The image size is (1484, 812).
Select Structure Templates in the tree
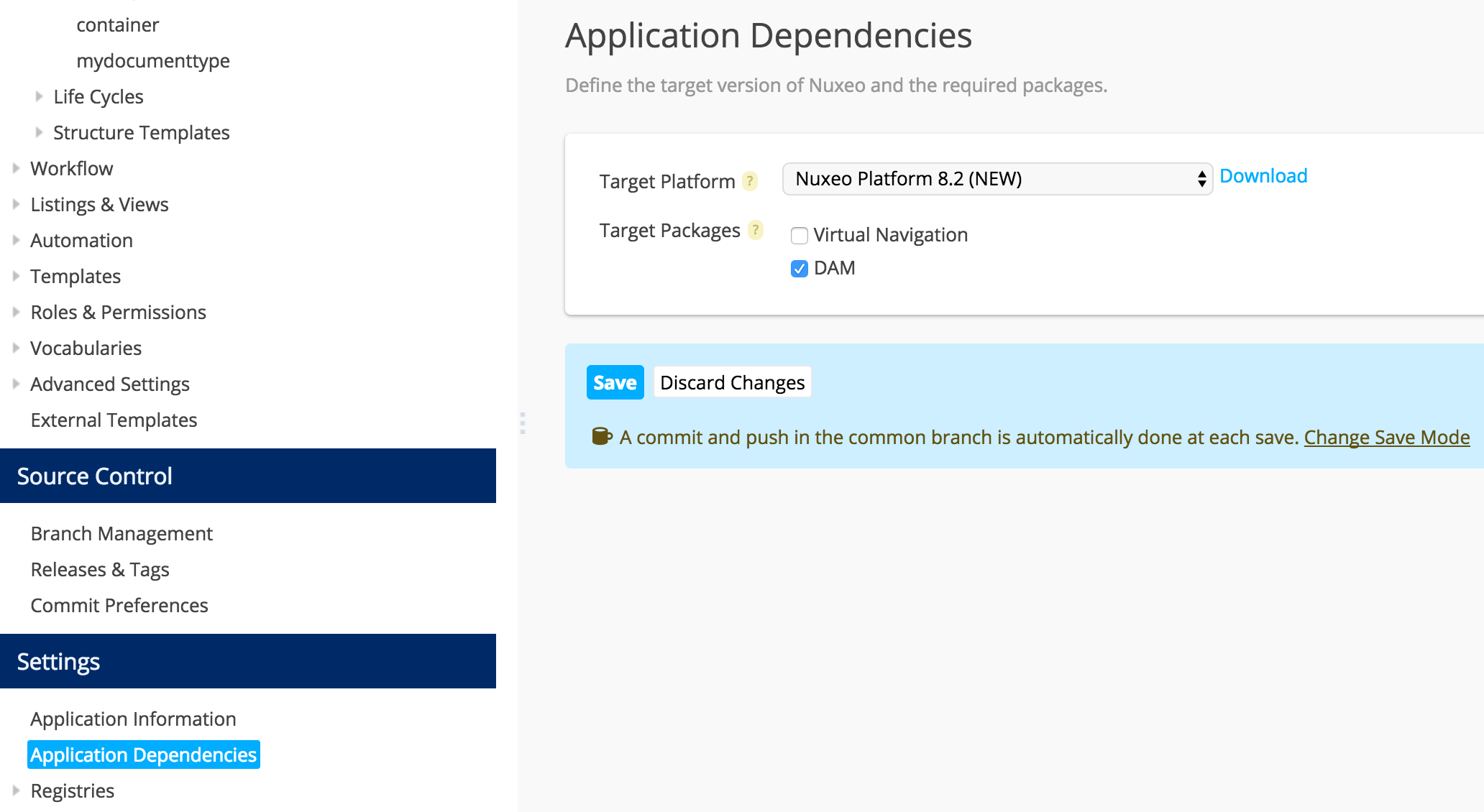(x=142, y=133)
